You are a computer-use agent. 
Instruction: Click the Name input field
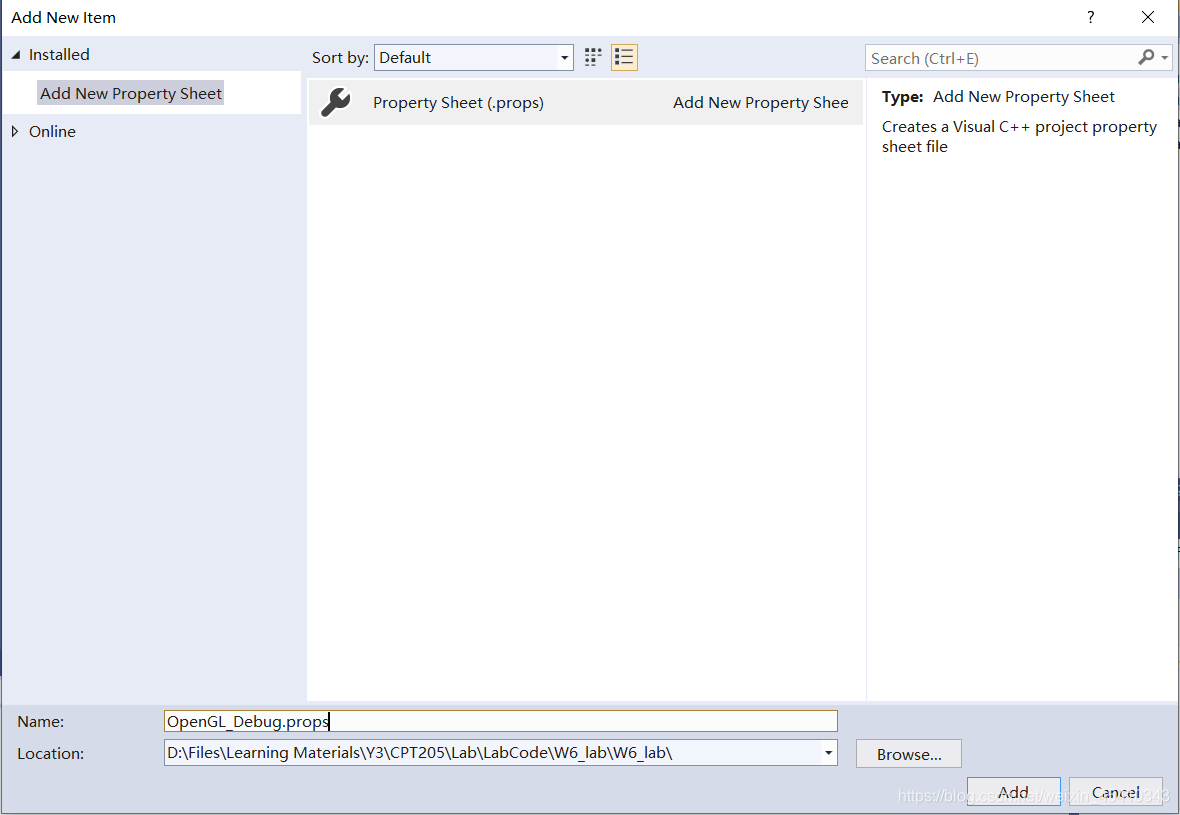click(x=500, y=721)
